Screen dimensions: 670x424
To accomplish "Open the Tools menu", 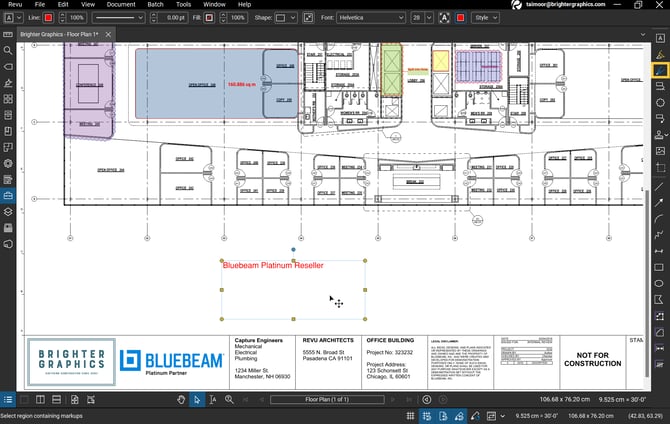I will point(183,4).
